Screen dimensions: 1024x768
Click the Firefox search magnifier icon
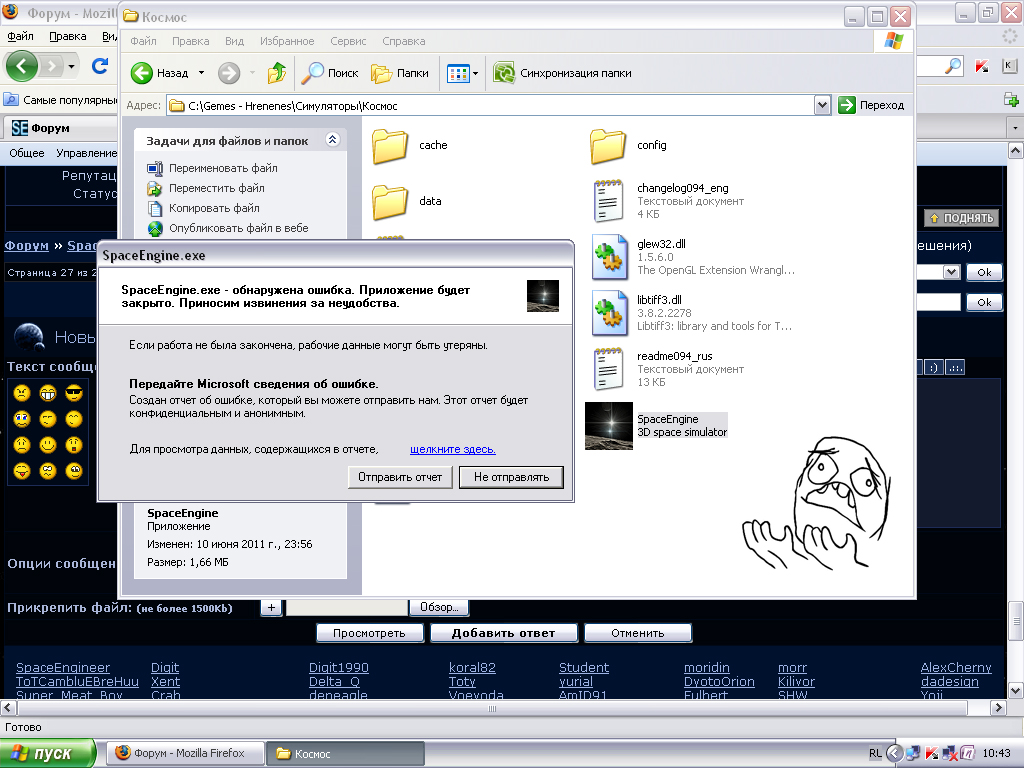953,66
